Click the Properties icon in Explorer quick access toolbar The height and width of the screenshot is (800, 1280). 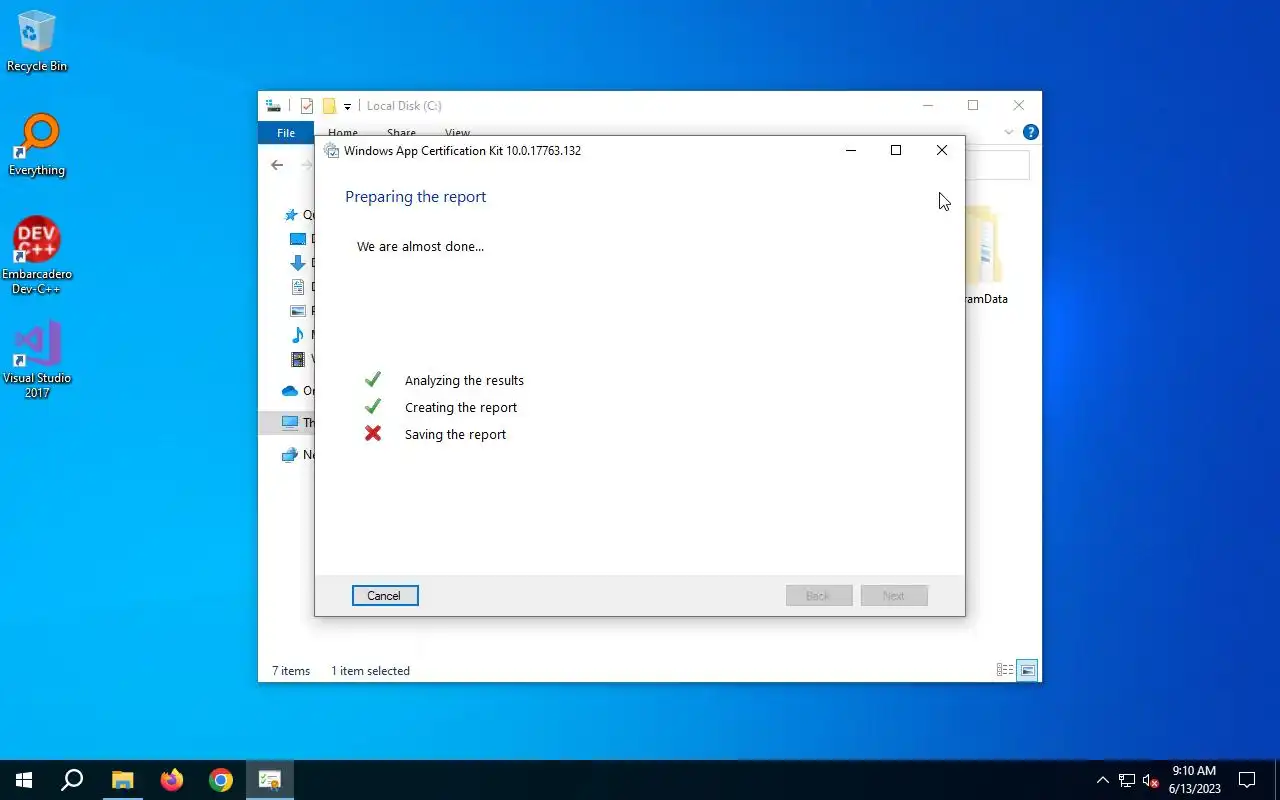(x=307, y=106)
